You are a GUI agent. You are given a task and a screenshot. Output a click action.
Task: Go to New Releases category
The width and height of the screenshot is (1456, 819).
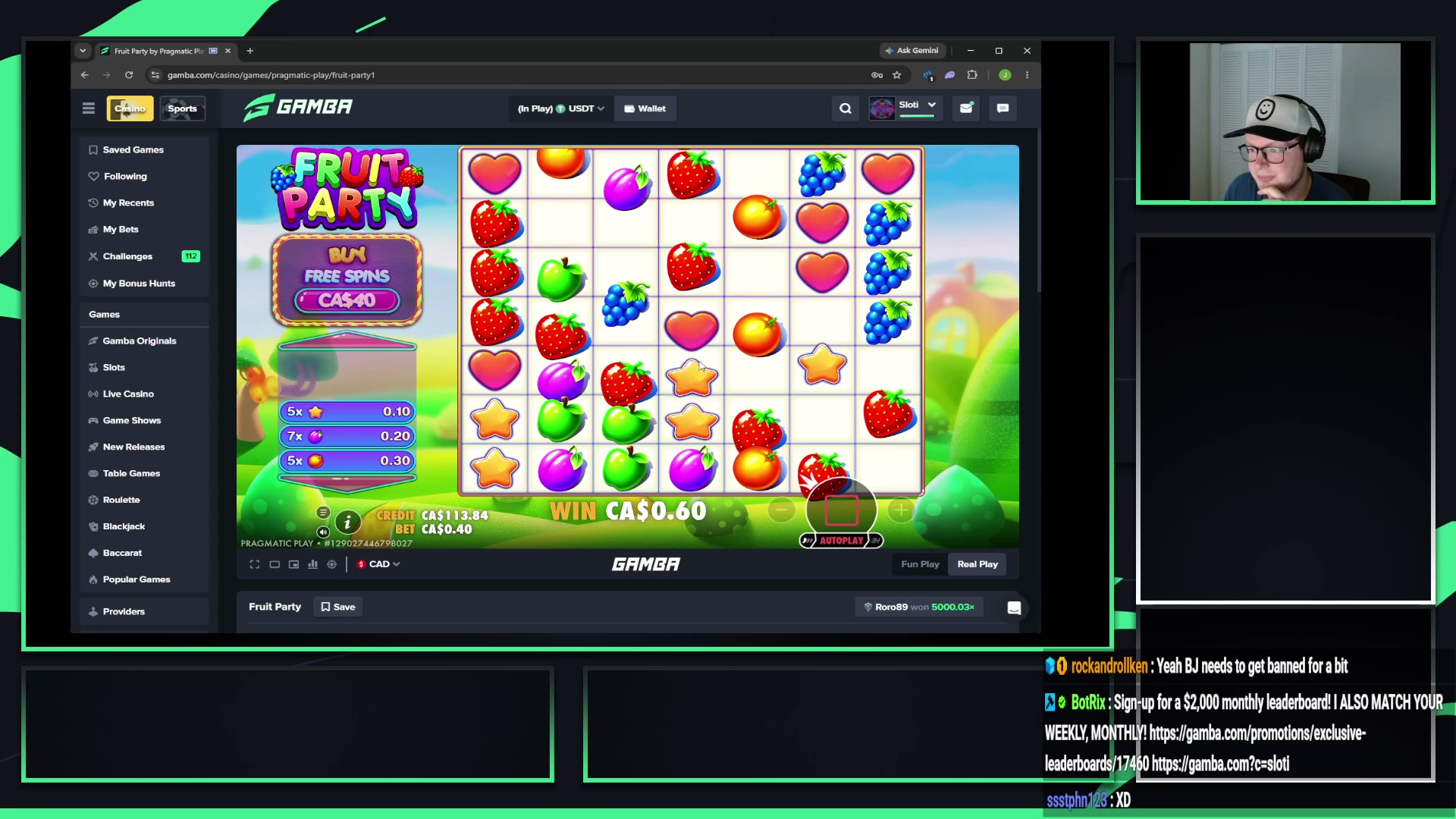coord(144,447)
